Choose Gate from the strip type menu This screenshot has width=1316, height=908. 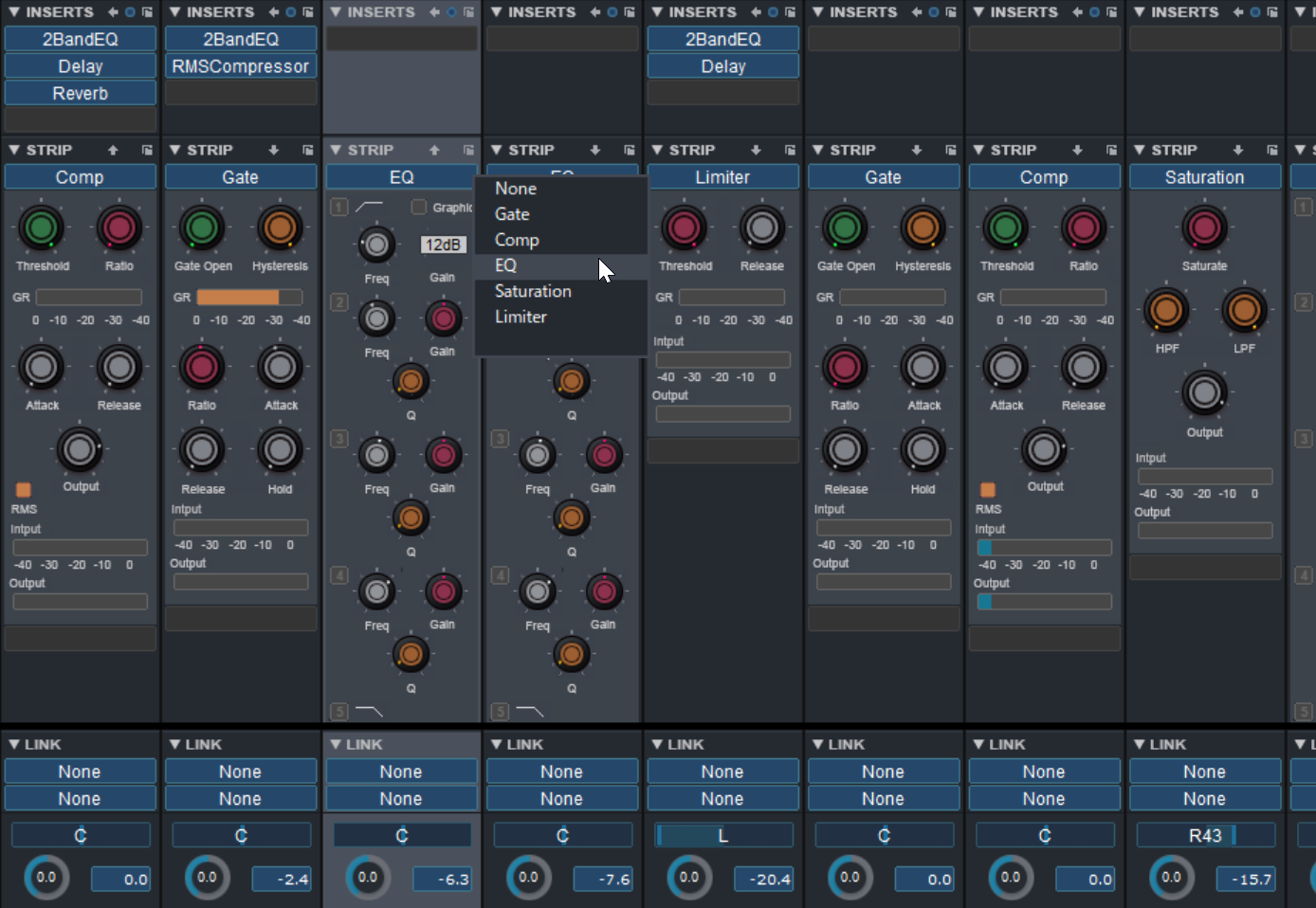point(560,214)
